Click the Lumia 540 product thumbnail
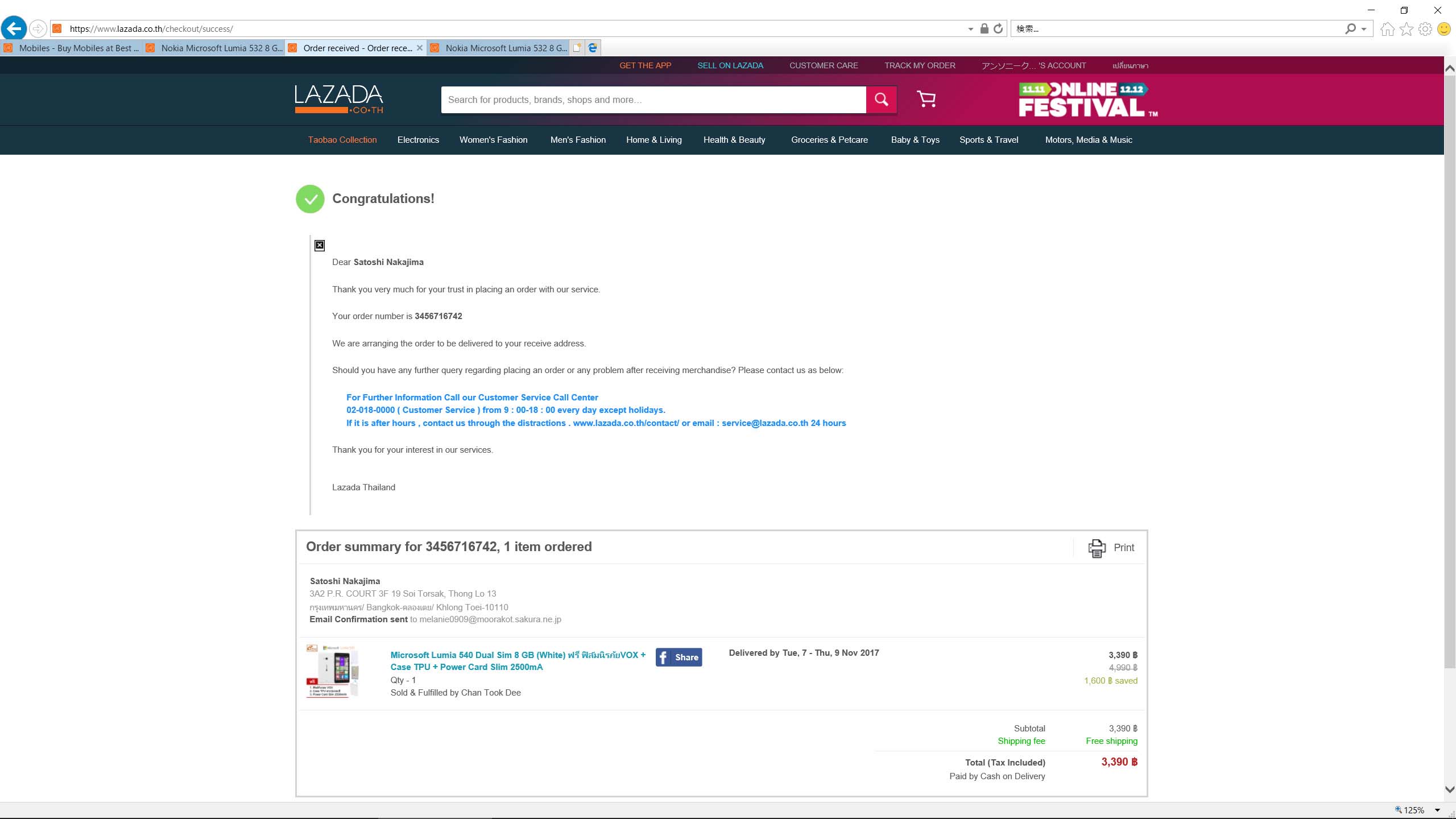Screen dimensions: 1456x819 point(333,671)
